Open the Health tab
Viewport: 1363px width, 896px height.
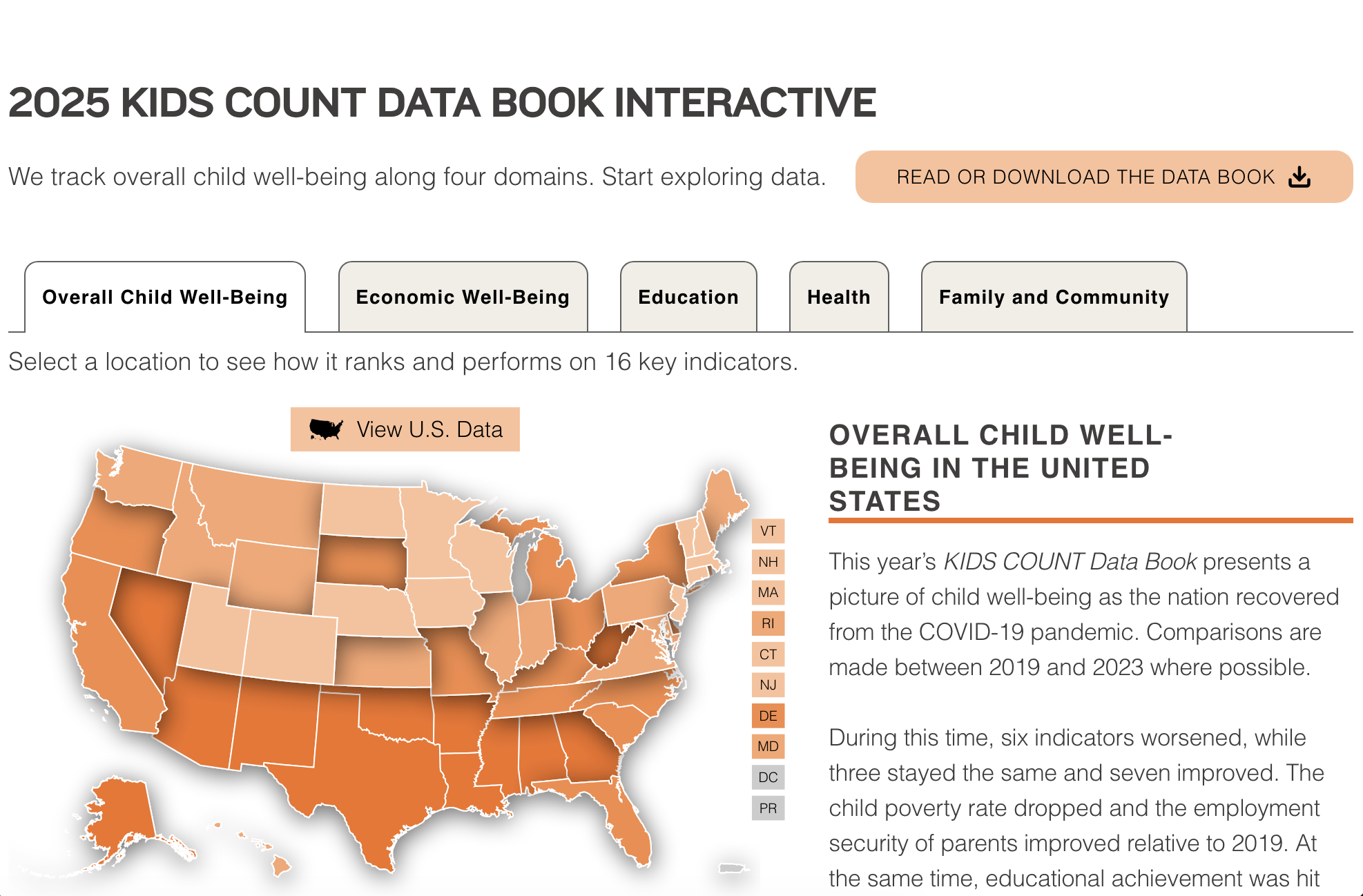839,298
